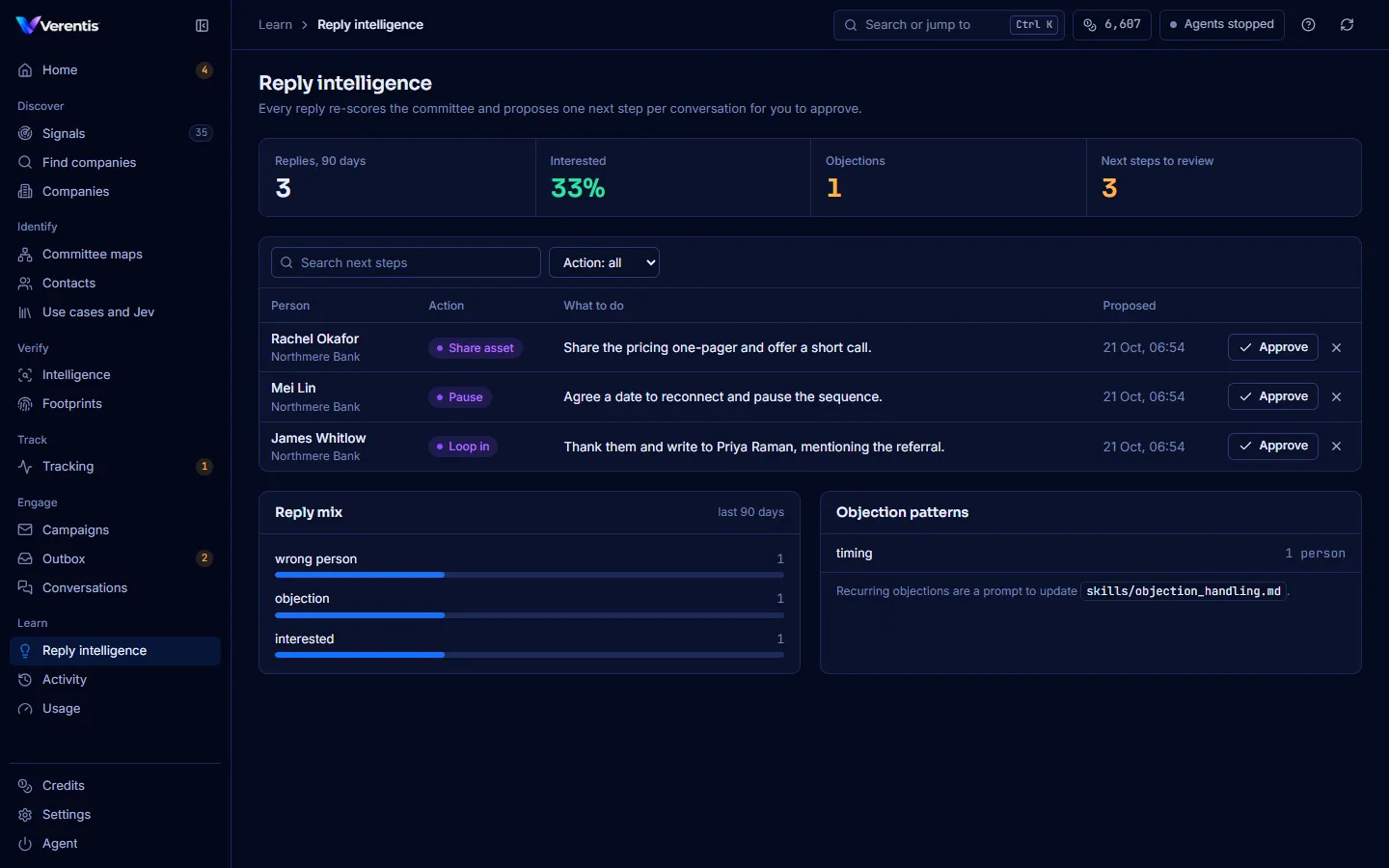
Task: Open Use cases and Jev
Action: pyautogui.click(x=116, y=312)
